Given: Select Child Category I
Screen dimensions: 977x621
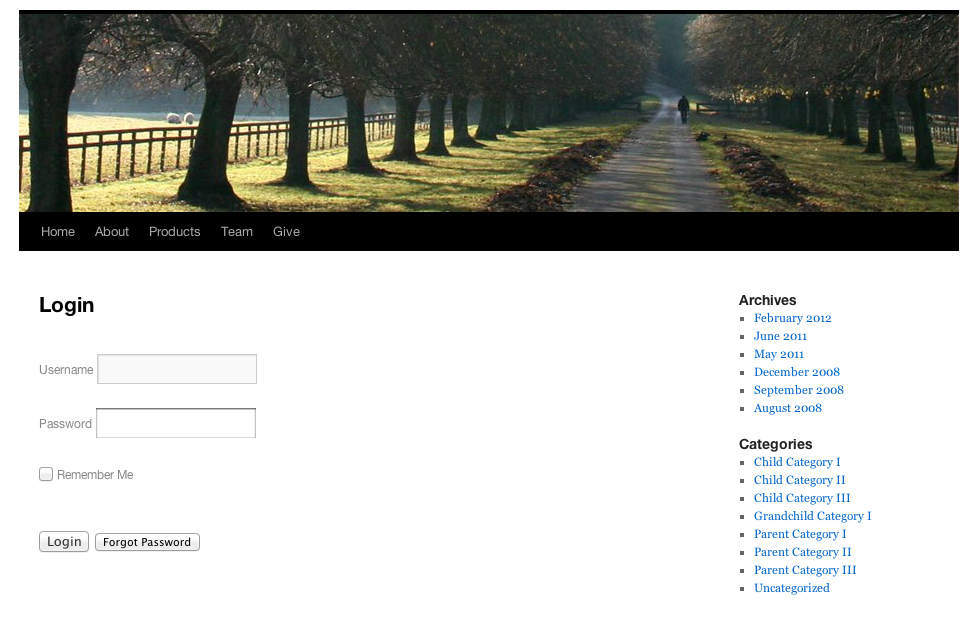Looking at the screenshot, I should pyautogui.click(x=796, y=461).
